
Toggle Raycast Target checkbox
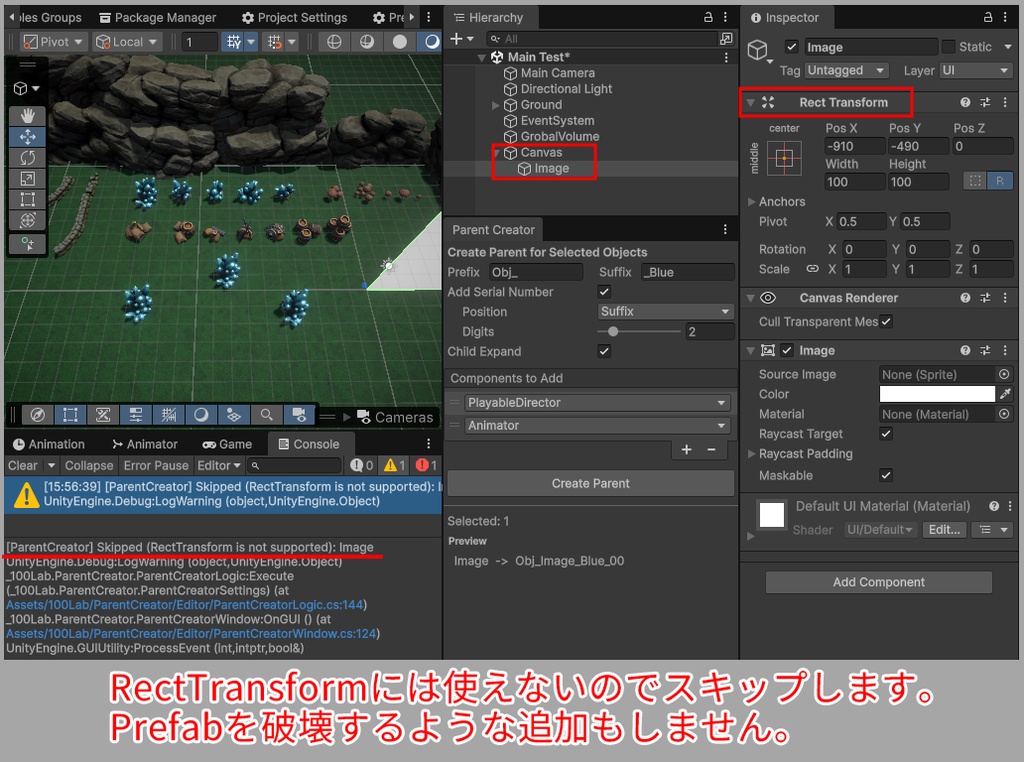(x=886, y=434)
